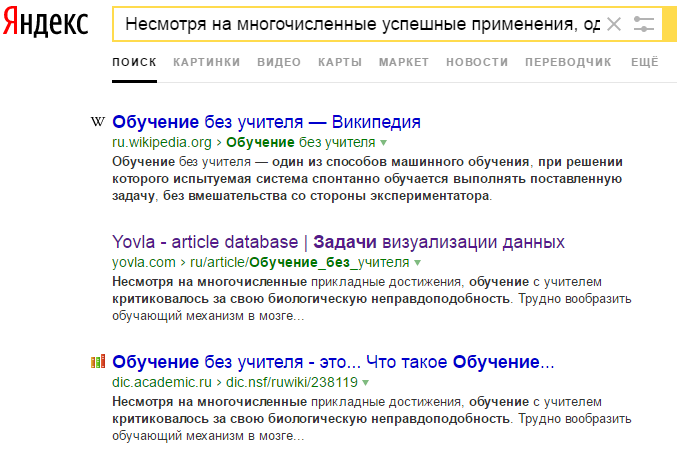The image size is (677, 452).
Task: Expand dropdown arrow after Wikipedia result URL
Action: click(383, 142)
